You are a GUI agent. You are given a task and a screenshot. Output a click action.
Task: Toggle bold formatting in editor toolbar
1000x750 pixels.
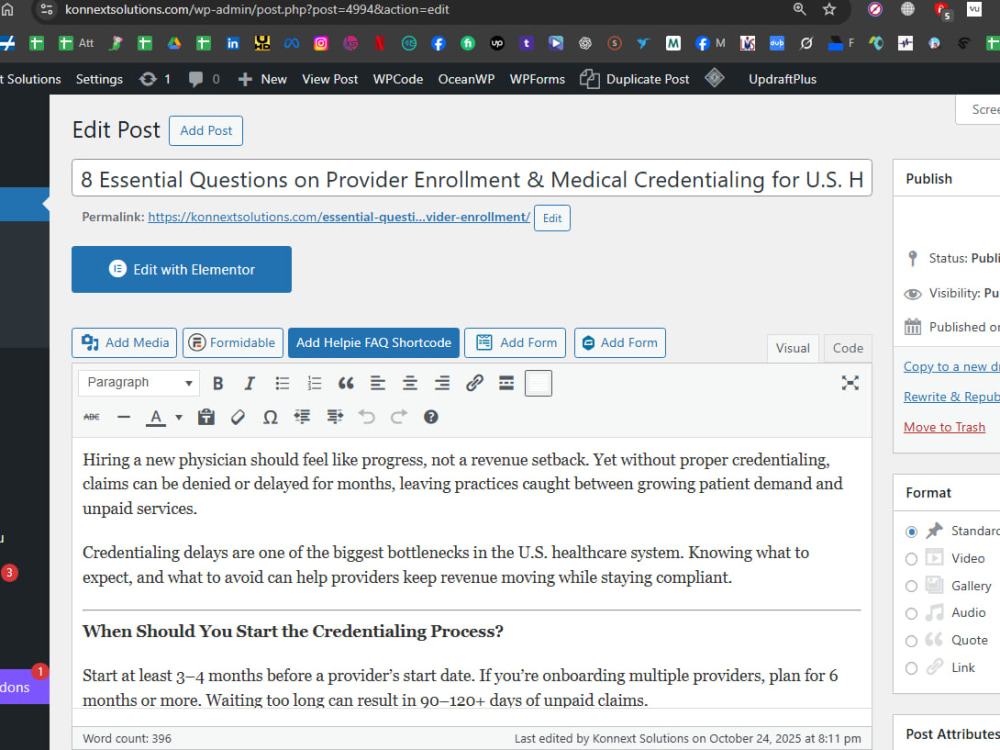click(217, 383)
